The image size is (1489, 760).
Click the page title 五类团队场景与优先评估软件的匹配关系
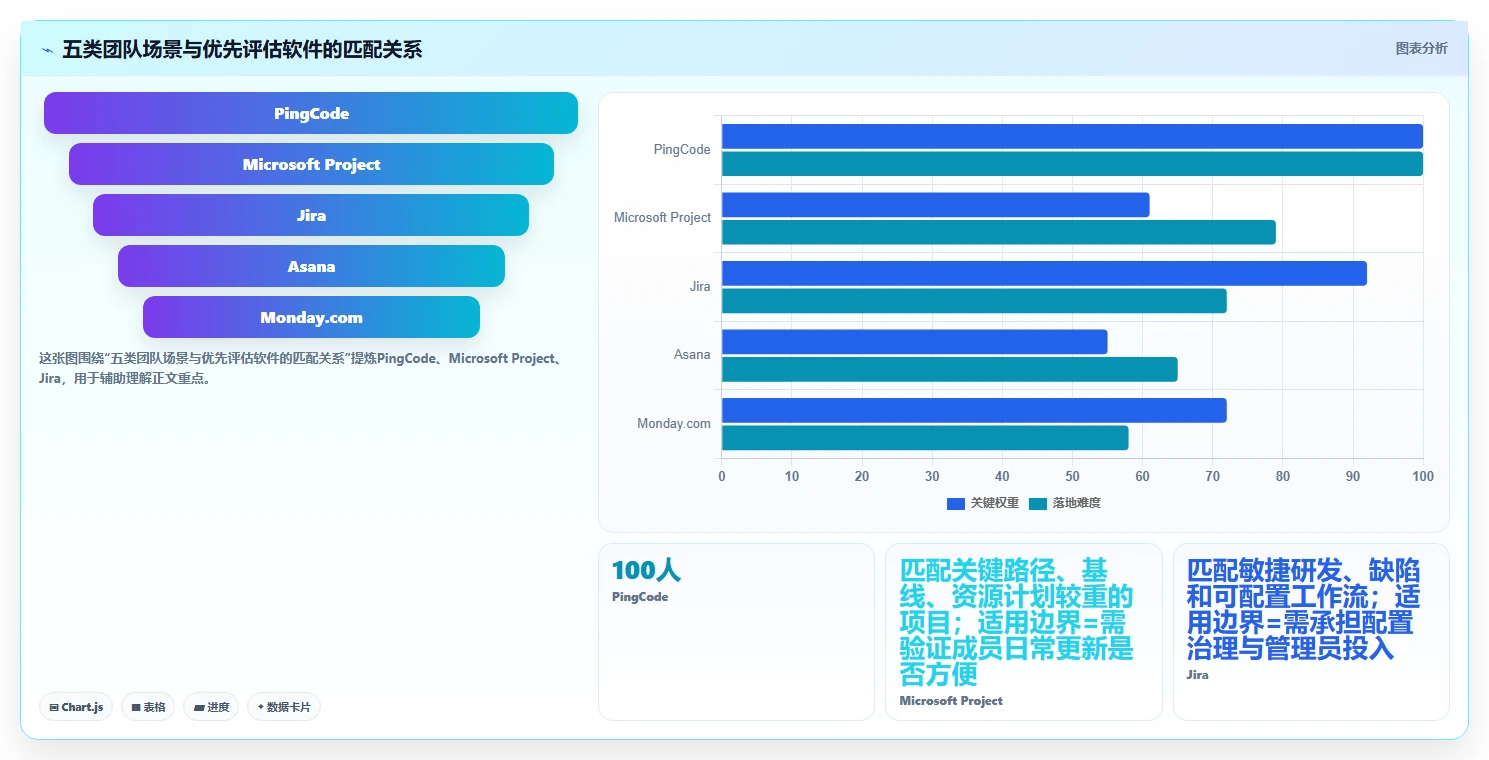pyautogui.click(x=242, y=49)
